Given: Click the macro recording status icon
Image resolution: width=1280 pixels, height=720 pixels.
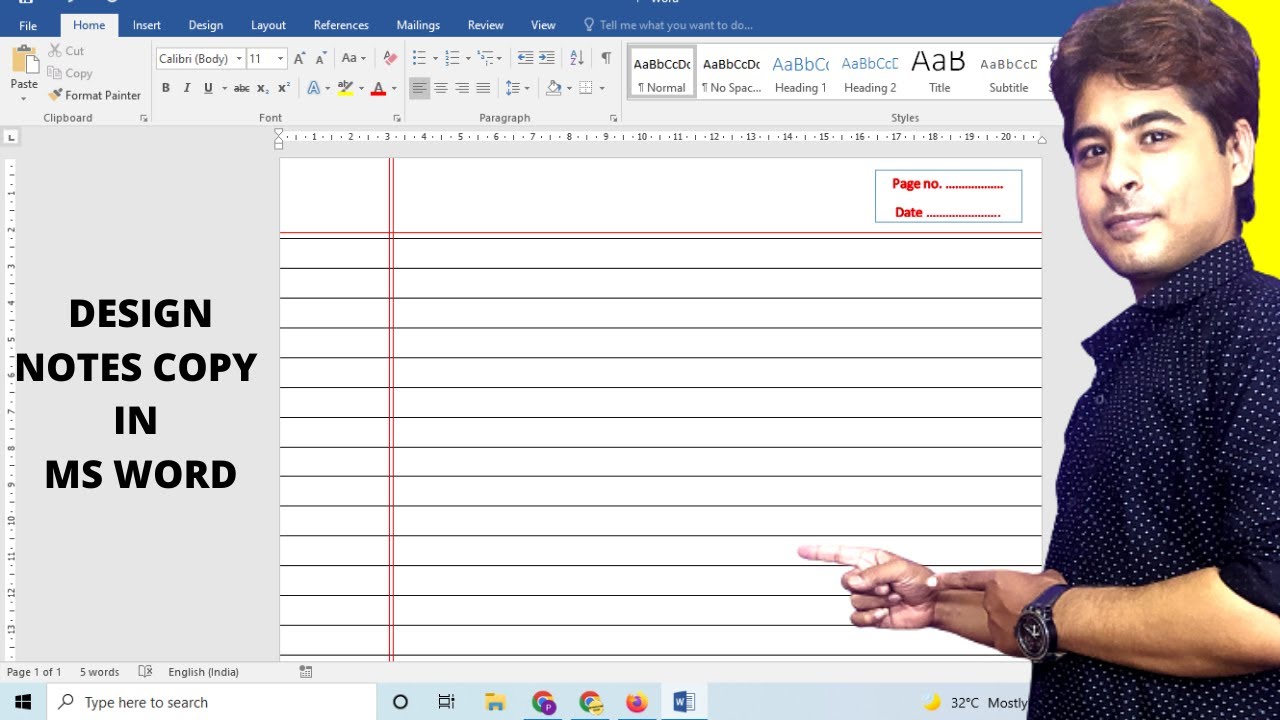Looking at the screenshot, I should (x=306, y=672).
